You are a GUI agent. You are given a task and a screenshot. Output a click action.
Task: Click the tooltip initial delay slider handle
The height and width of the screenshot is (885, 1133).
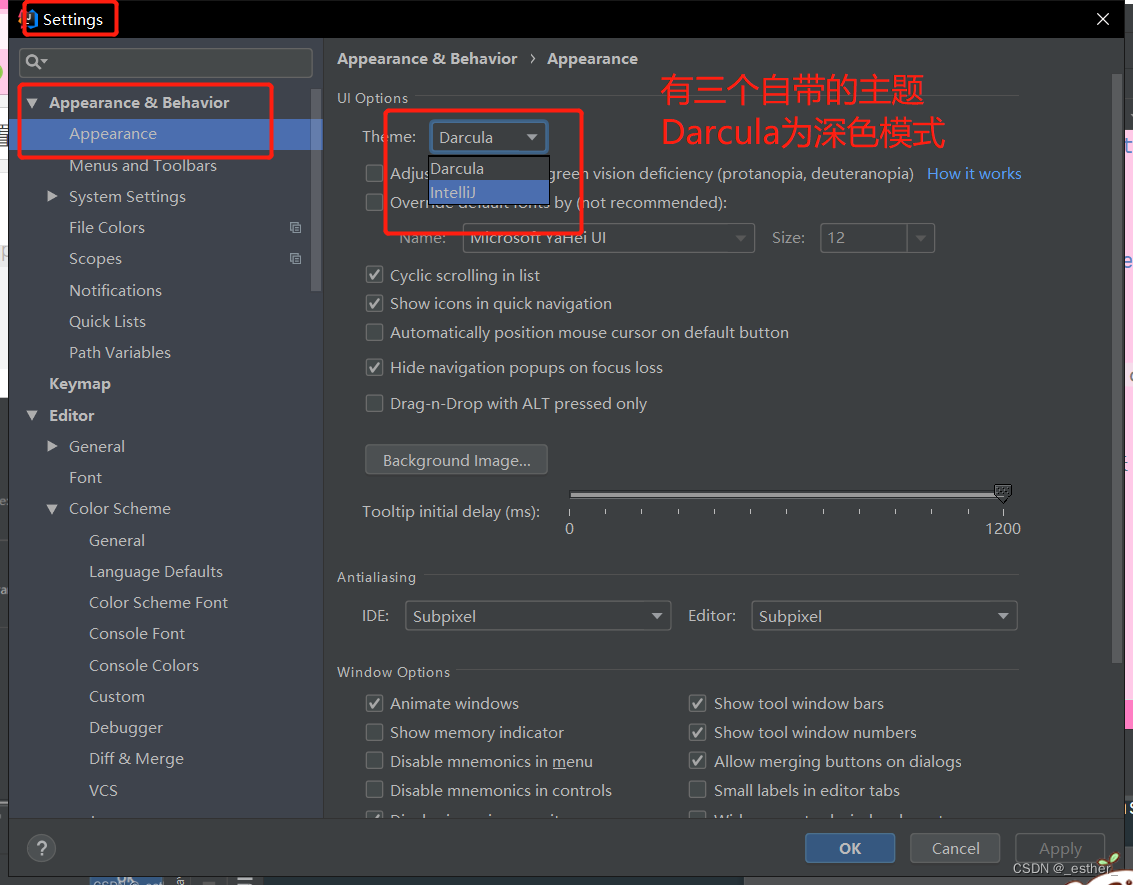(x=1003, y=493)
